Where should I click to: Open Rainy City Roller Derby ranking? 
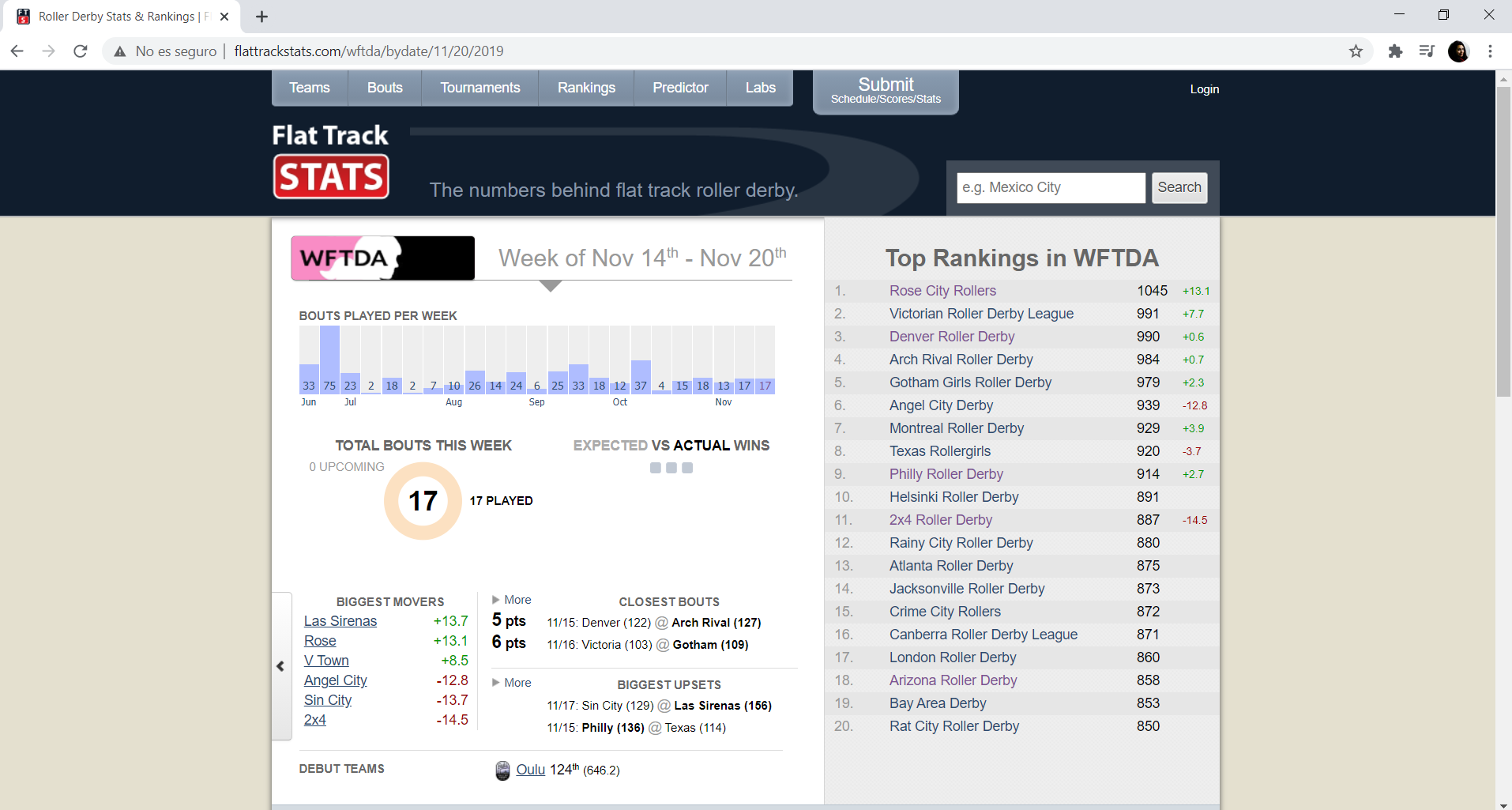pyautogui.click(x=961, y=543)
